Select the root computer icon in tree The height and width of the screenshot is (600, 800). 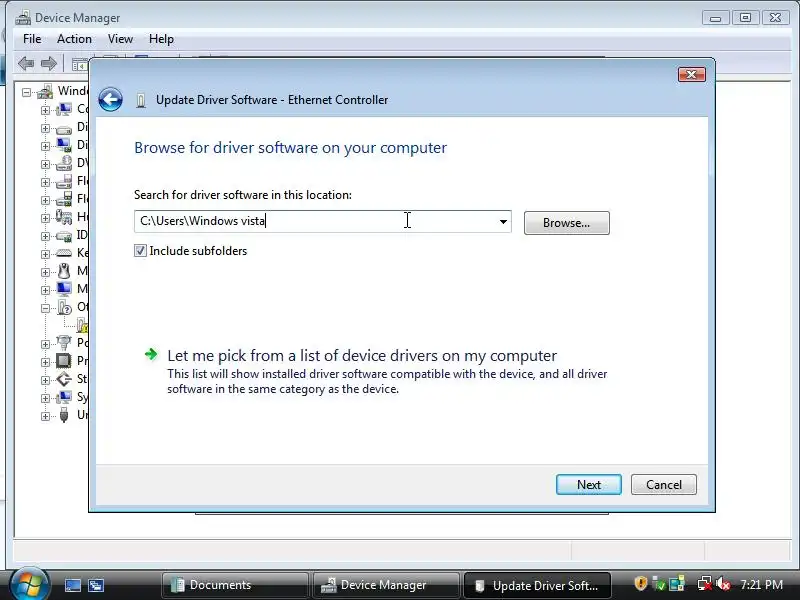tap(45, 91)
